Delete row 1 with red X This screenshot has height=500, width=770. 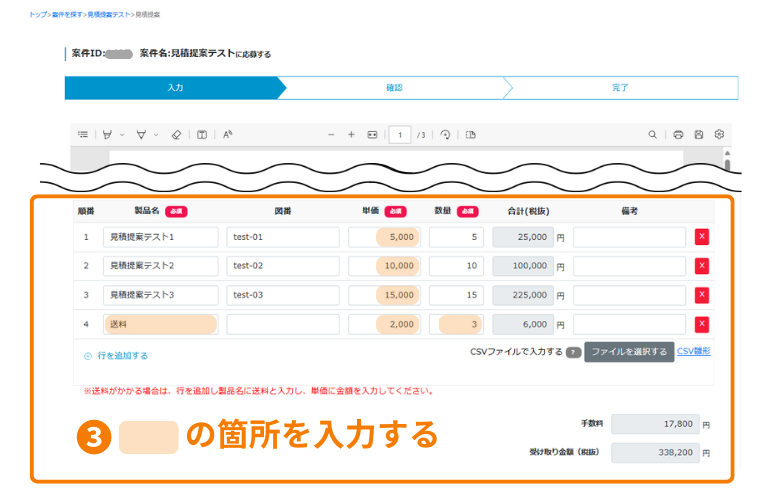(702, 237)
